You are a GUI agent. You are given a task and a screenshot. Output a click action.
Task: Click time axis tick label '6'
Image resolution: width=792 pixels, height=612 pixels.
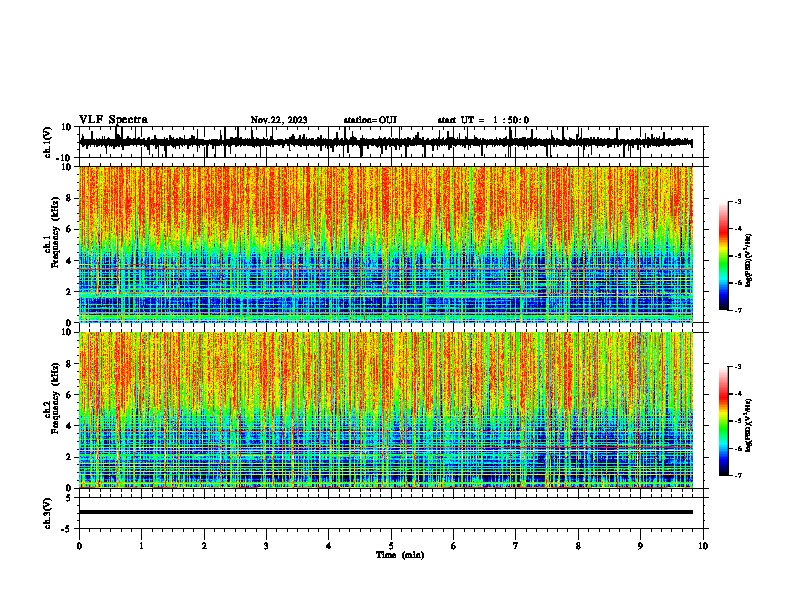tap(454, 546)
